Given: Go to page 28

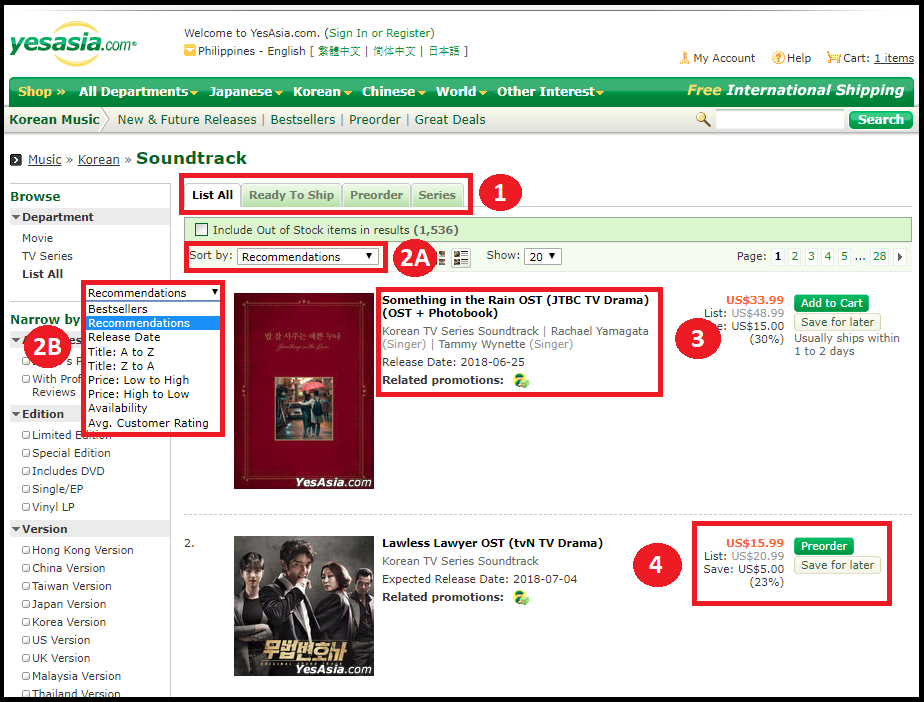Looking at the screenshot, I should (879, 256).
